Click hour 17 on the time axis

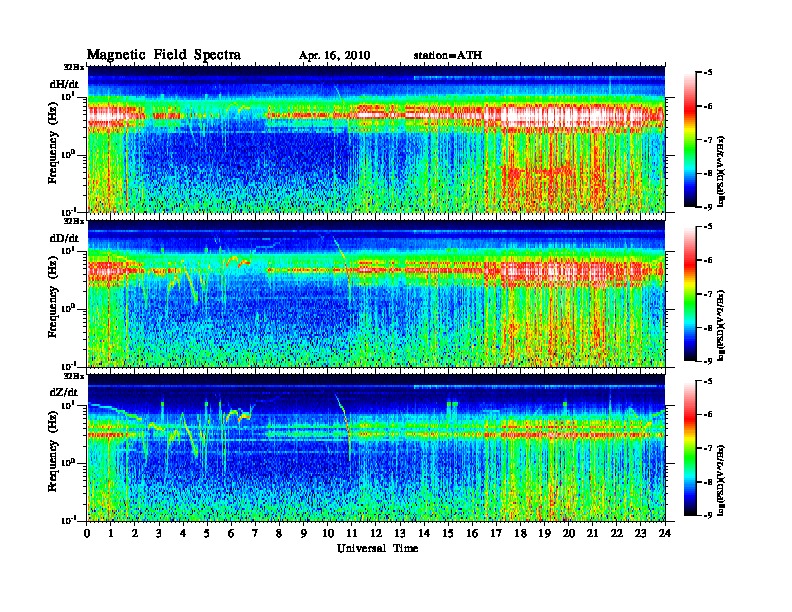point(496,534)
